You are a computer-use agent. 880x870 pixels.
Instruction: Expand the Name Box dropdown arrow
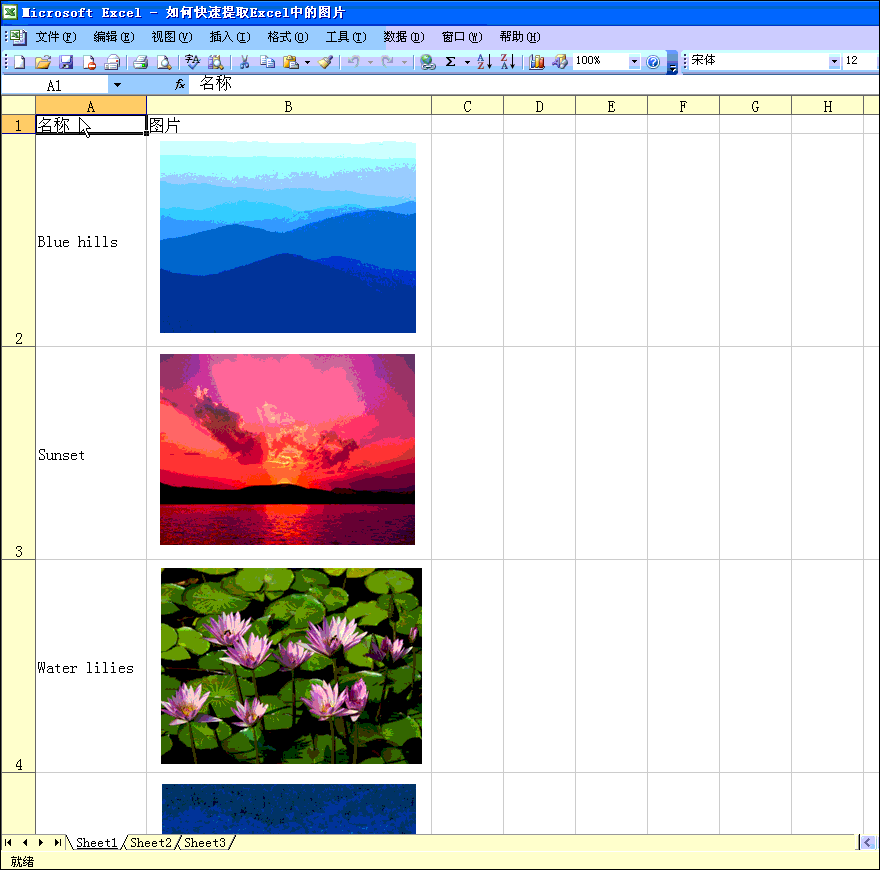pyautogui.click(x=117, y=86)
